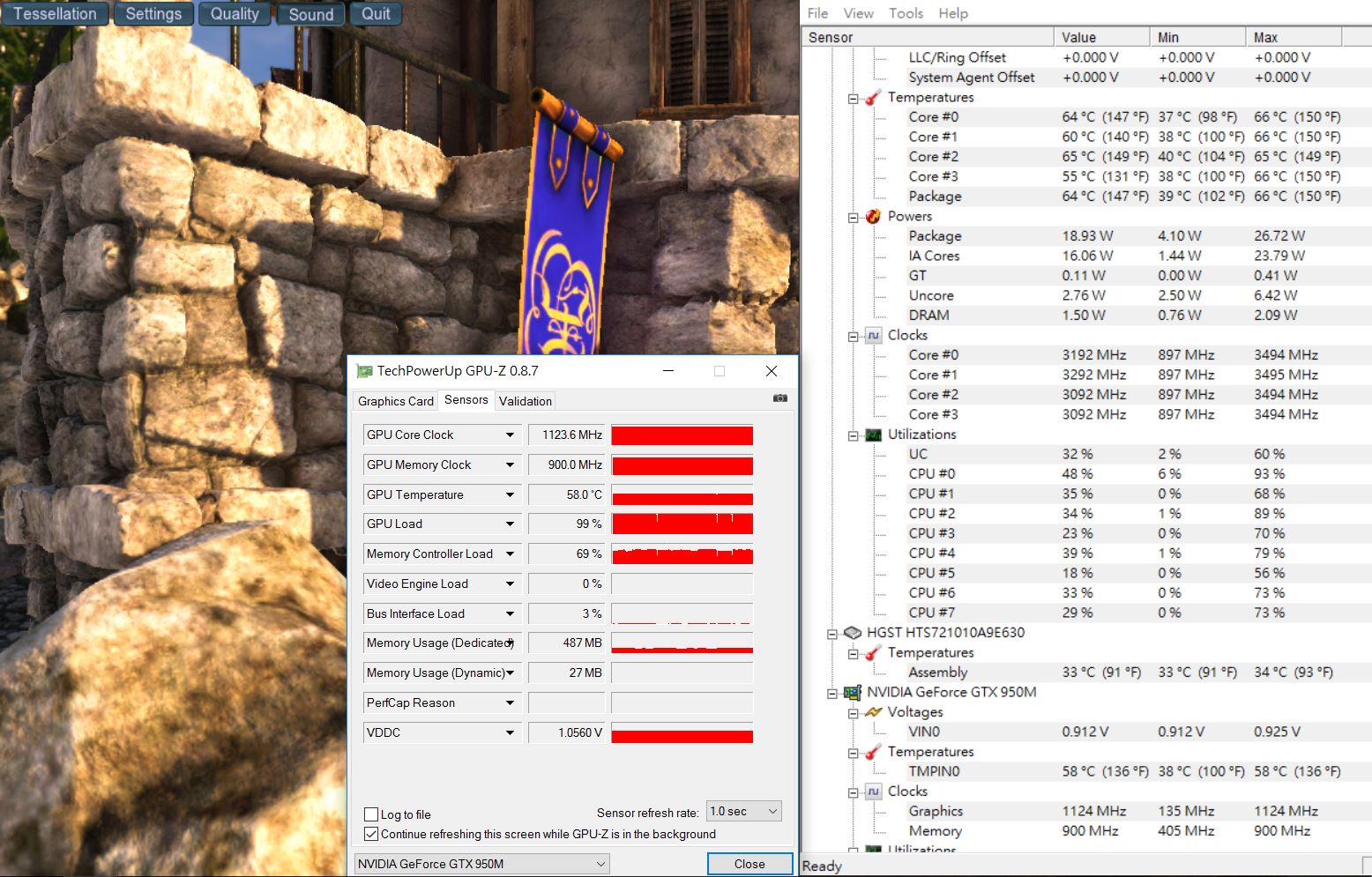The width and height of the screenshot is (1372, 877).
Task: Select the Sensors tab in GPU-Z
Action: tap(466, 399)
